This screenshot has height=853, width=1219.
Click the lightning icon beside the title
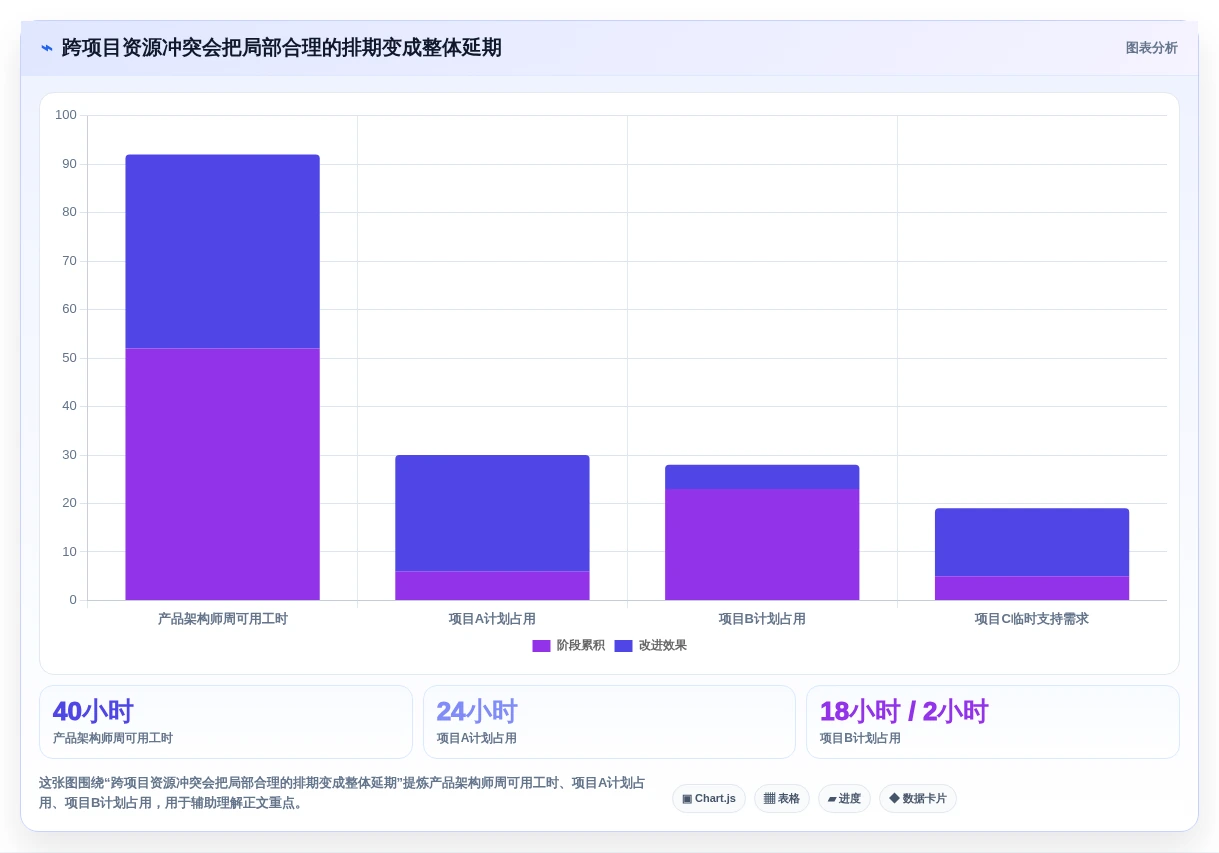[x=47, y=48]
